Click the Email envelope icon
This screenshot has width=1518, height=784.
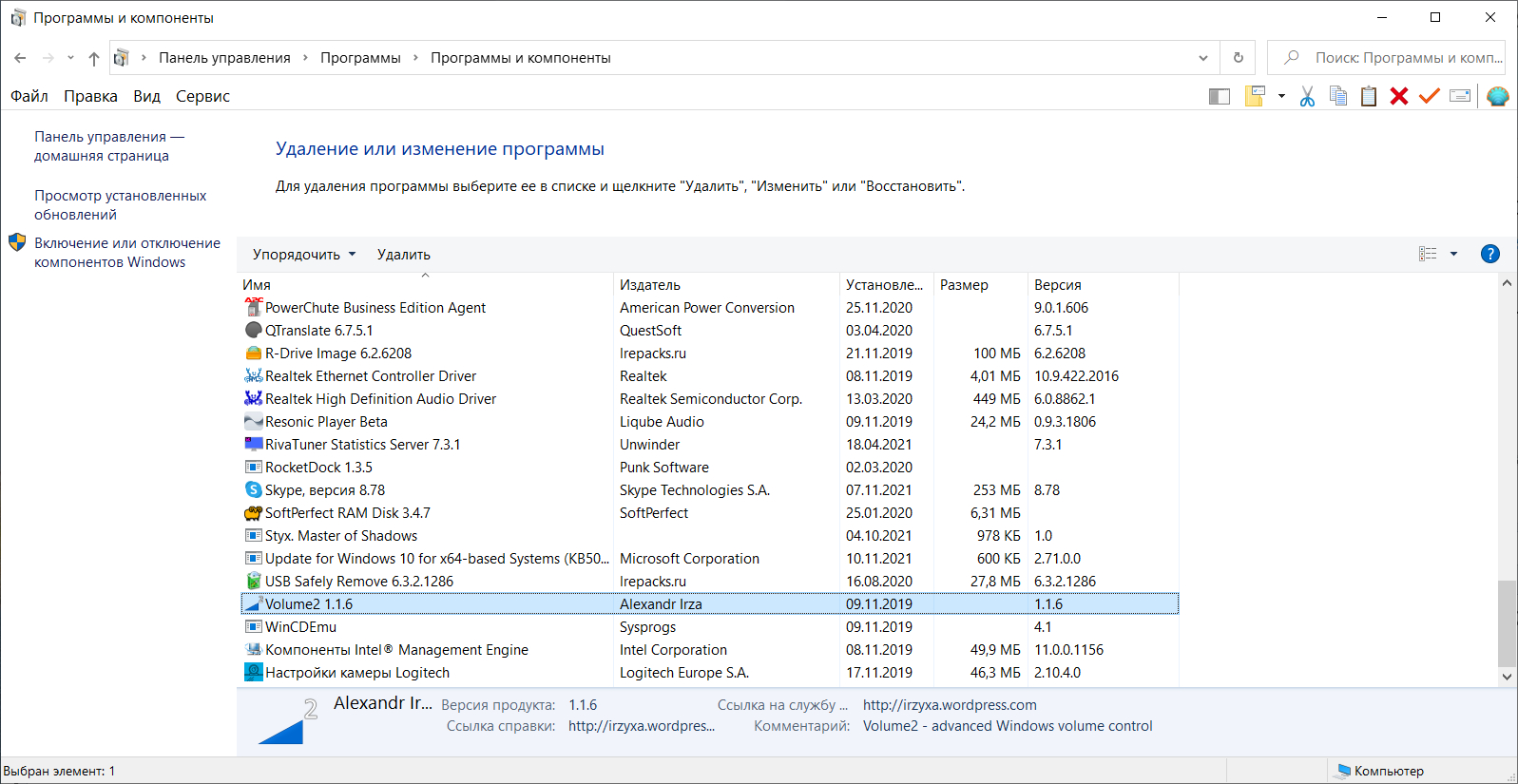click(x=1460, y=96)
